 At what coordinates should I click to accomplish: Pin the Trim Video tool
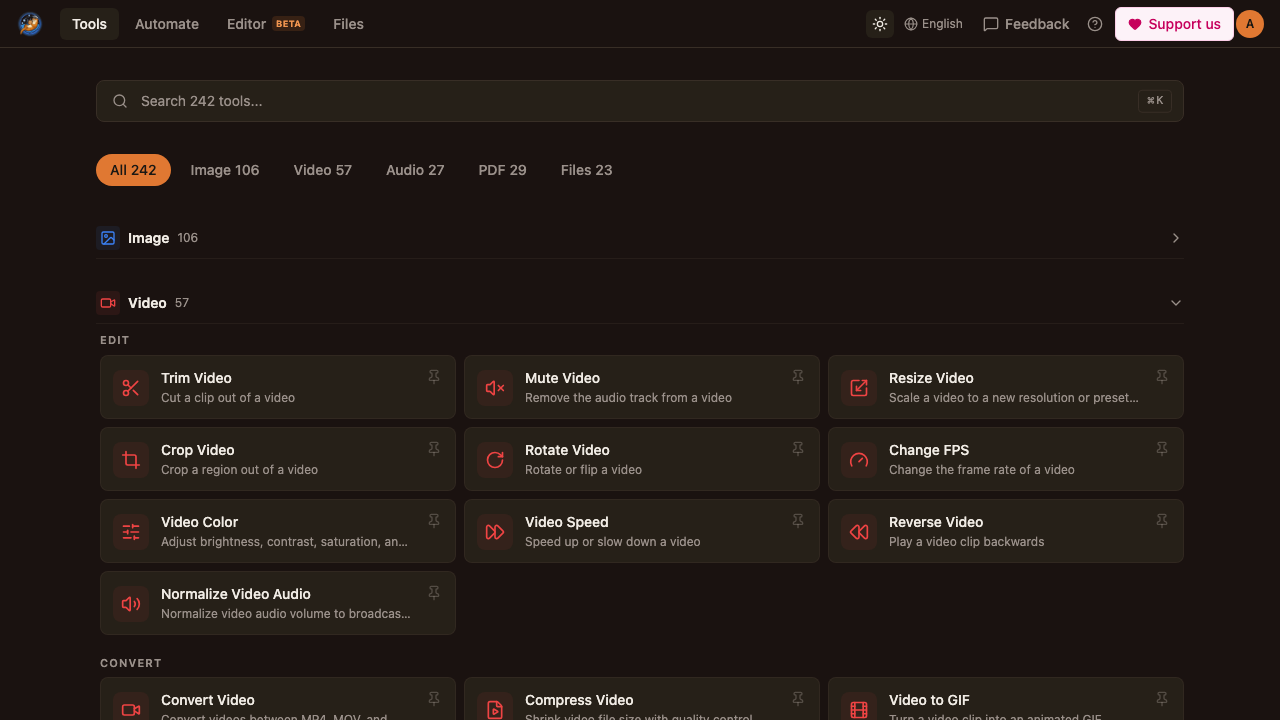[x=434, y=377]
